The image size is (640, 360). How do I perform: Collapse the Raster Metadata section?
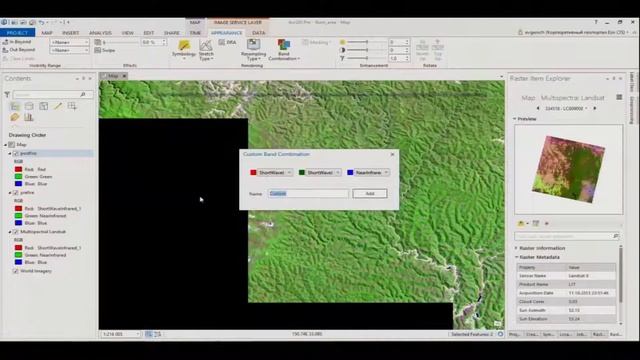pos(516,258)
